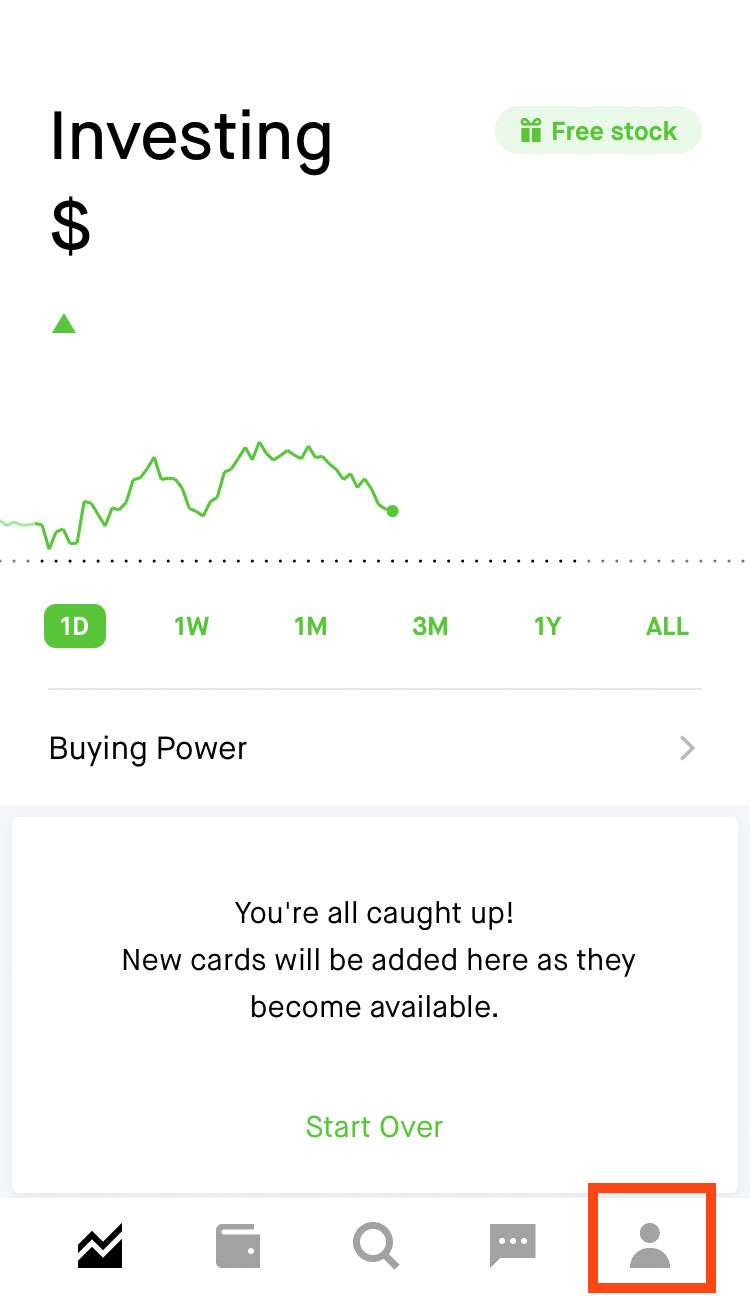
Task: Show the ALL time range
Action: point(667,627)
